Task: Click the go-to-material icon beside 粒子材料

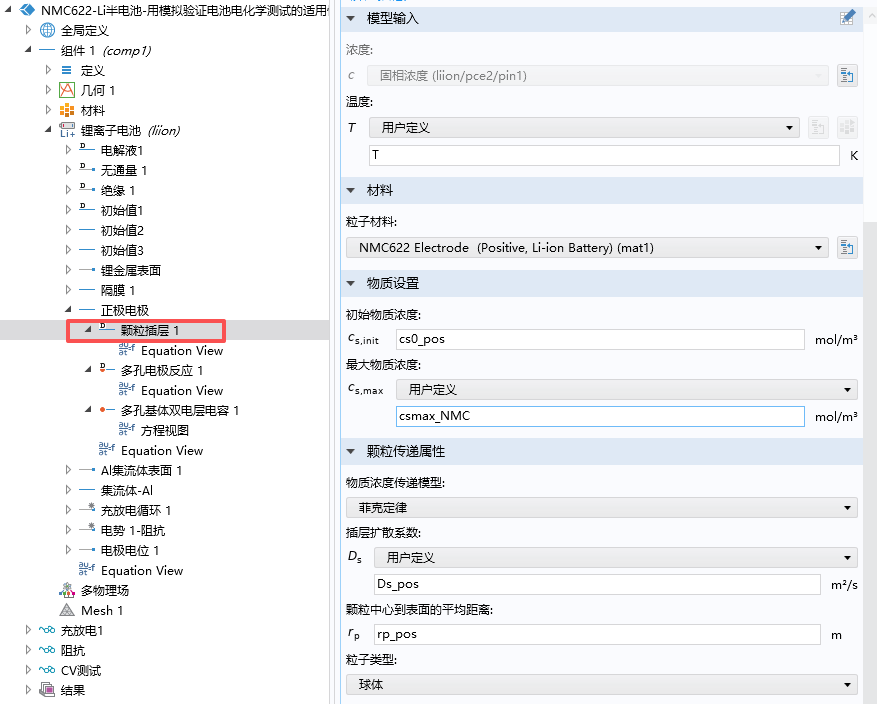Action: coord(847,247)
